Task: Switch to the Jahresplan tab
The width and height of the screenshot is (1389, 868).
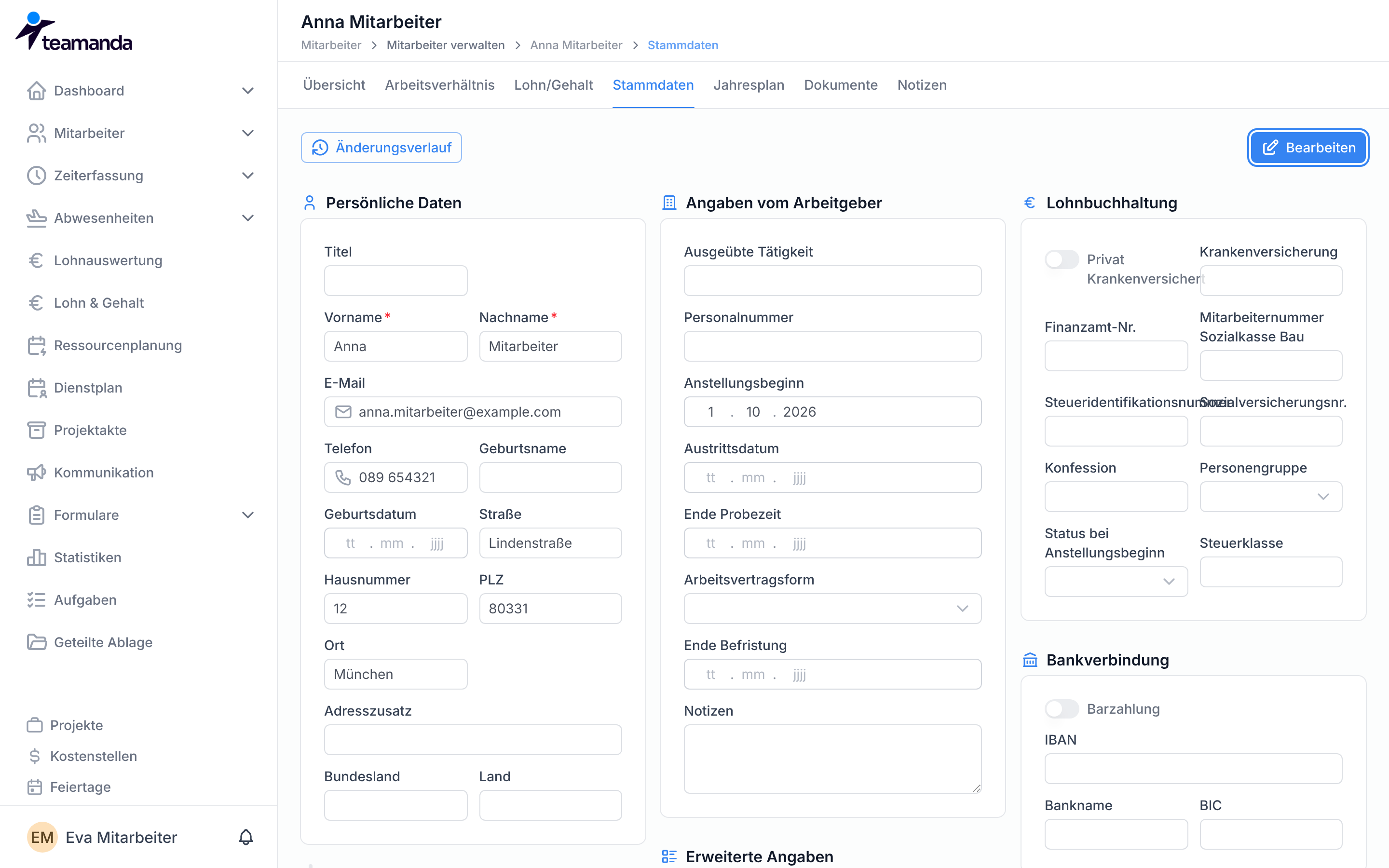Action: (749, 85)
